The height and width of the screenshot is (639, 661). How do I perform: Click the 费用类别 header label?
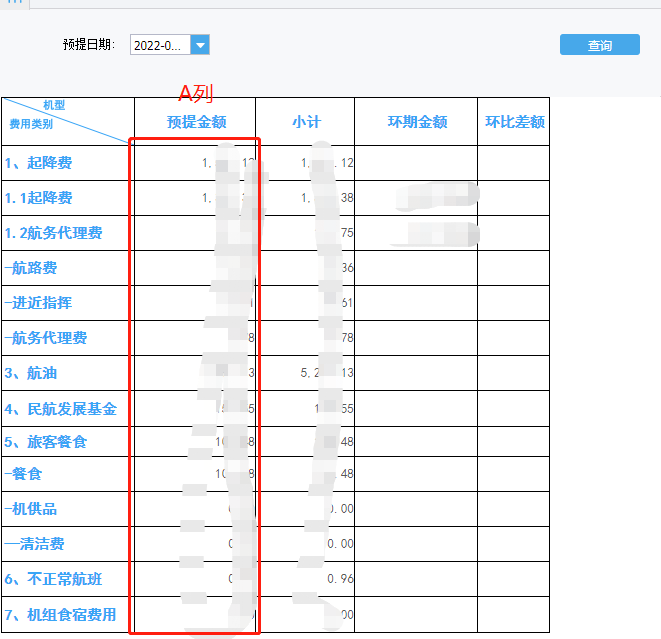[31, 124]
